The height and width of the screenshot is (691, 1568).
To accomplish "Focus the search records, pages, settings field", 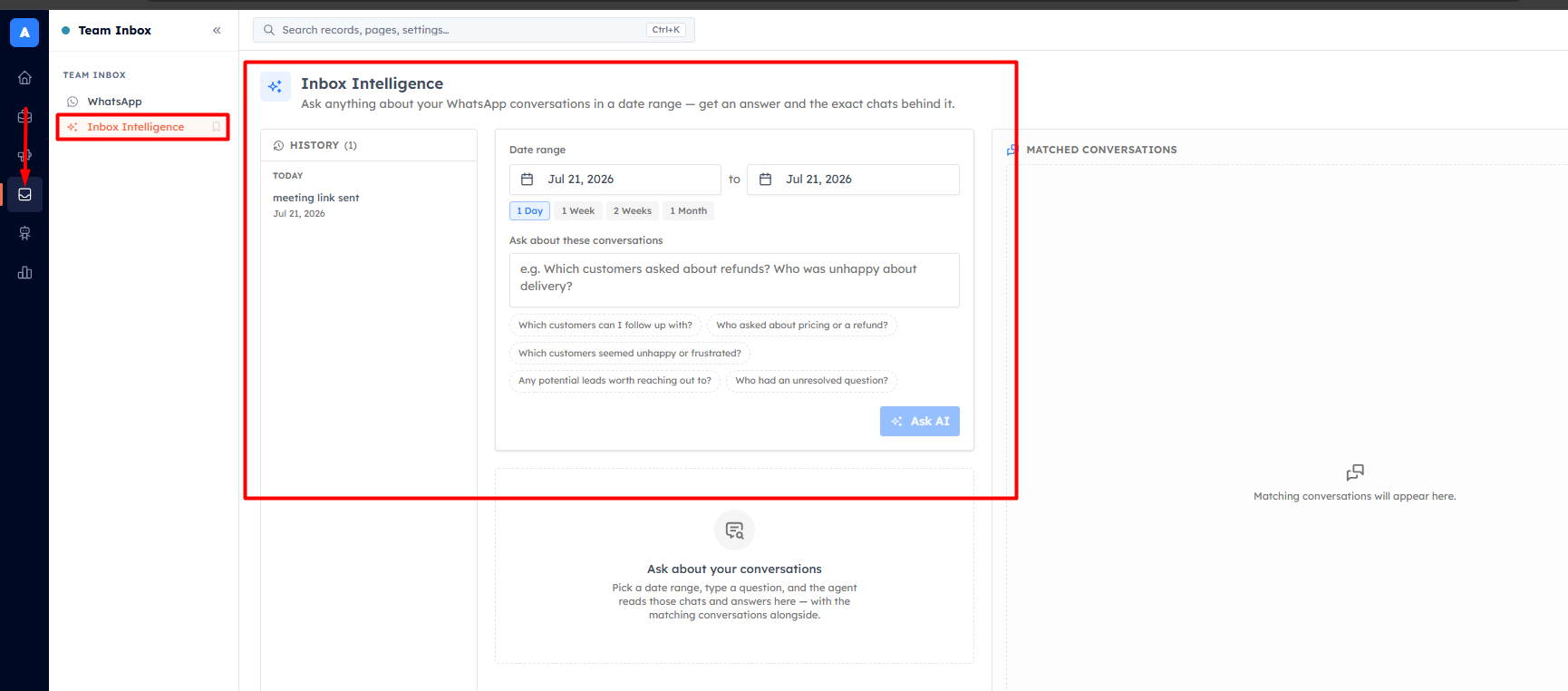I will [x=474, y=30].
